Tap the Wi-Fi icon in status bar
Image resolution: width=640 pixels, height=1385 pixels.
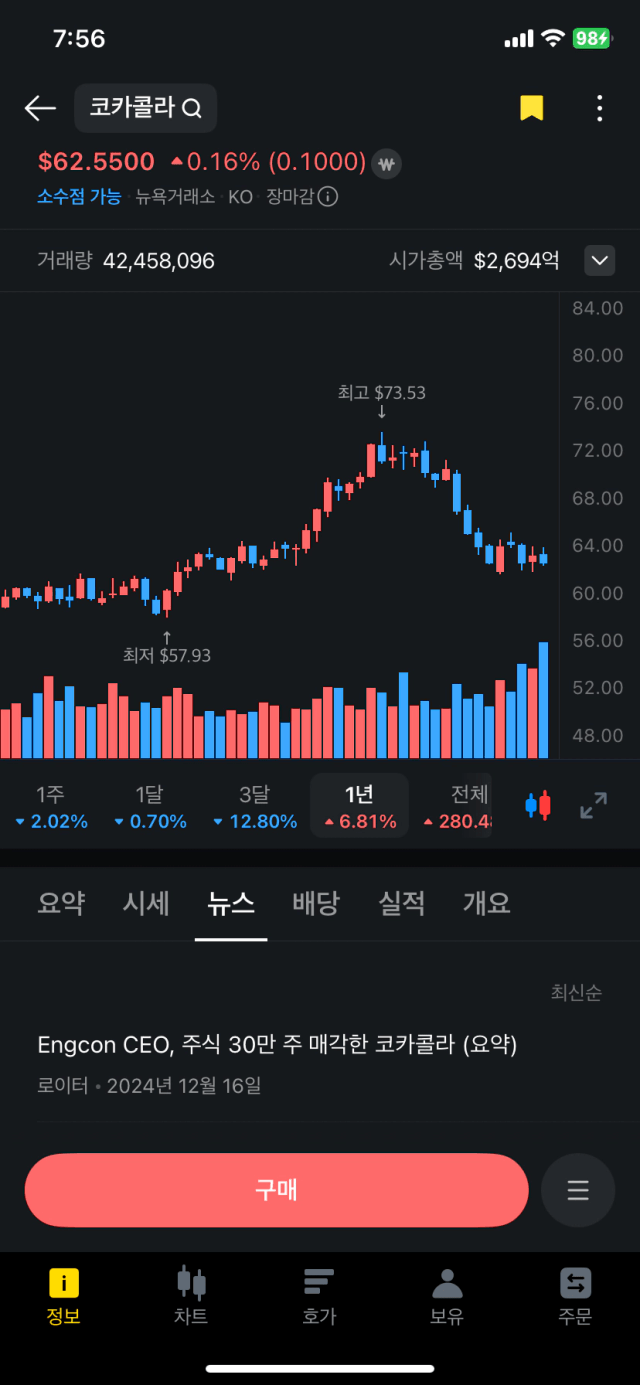(553, 39)
